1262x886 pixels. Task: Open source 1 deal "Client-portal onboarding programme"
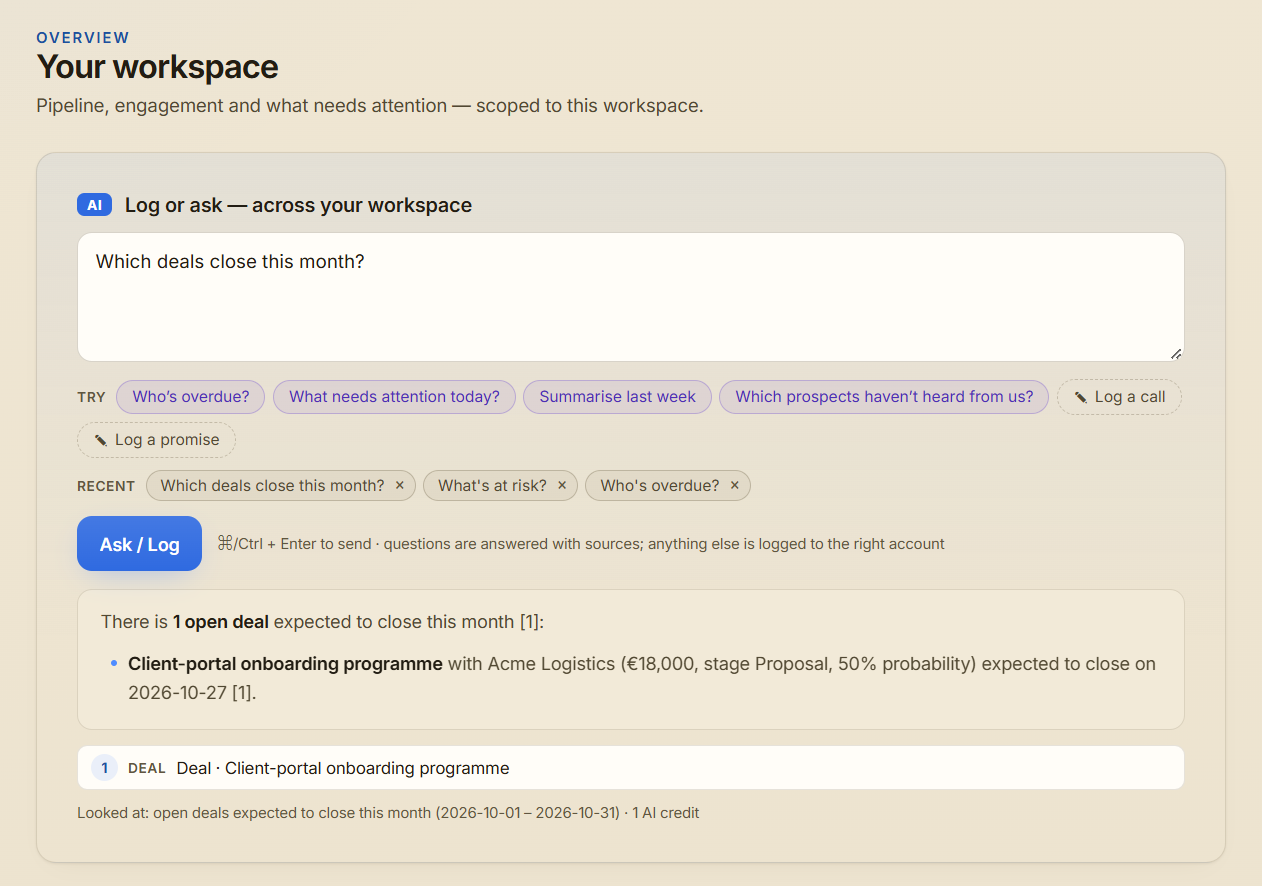click(x=631, y=768)
